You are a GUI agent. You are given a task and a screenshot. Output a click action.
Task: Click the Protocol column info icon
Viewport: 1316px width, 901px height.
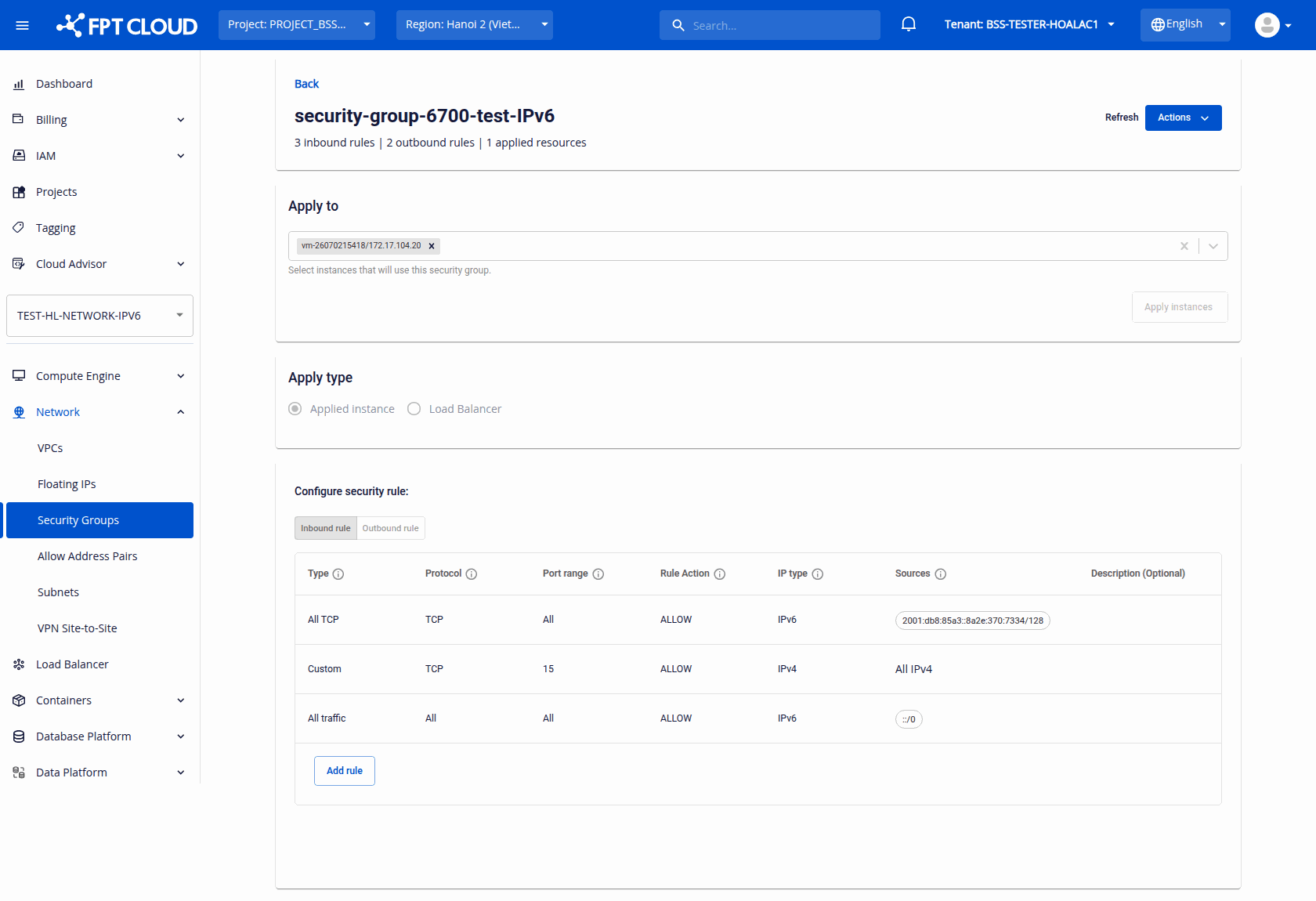472,574
